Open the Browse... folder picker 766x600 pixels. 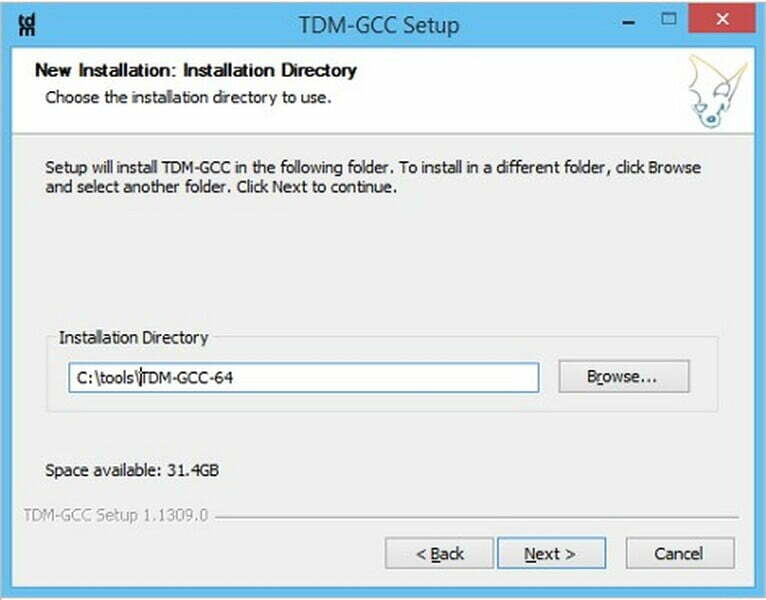pos(624,376)
